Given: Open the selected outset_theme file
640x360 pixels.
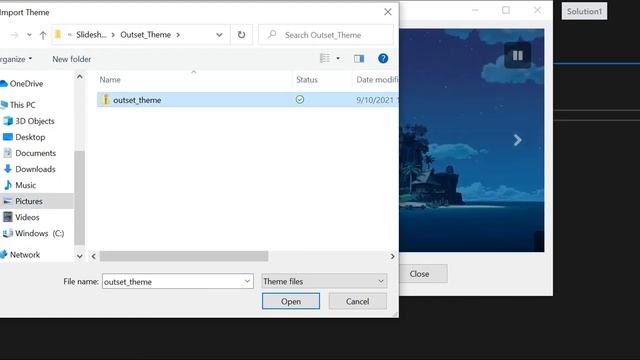Looking at the screenshot, I should pos(291,301).
